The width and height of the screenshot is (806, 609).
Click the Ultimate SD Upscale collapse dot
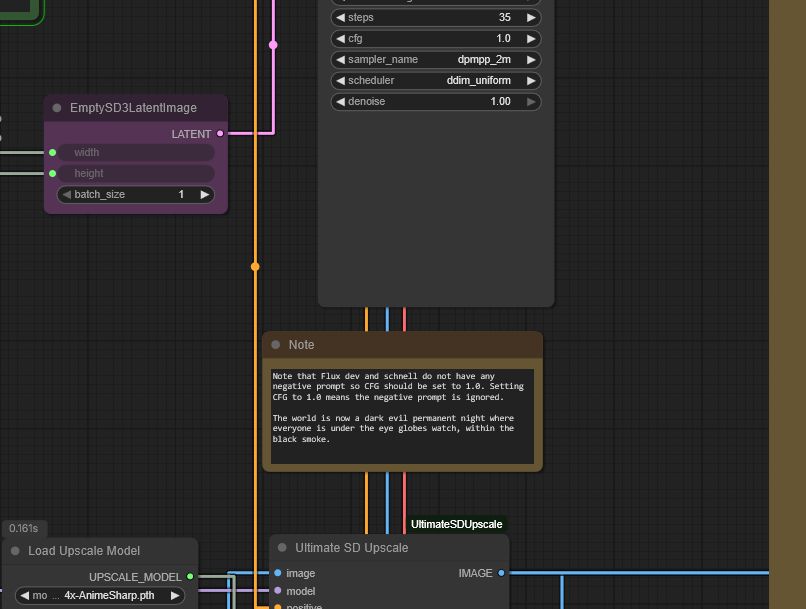[283, 548]
